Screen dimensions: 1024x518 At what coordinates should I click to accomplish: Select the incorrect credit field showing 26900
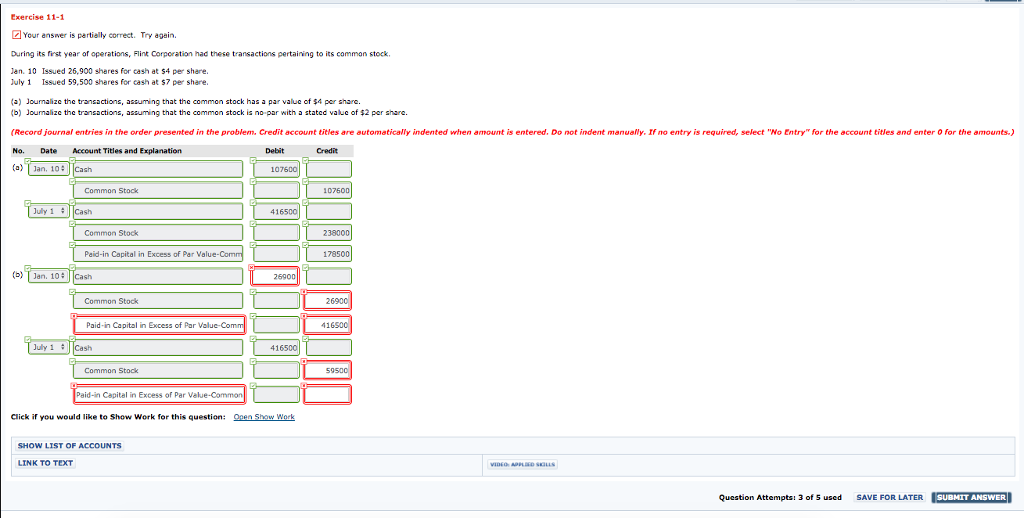point(328,301)
